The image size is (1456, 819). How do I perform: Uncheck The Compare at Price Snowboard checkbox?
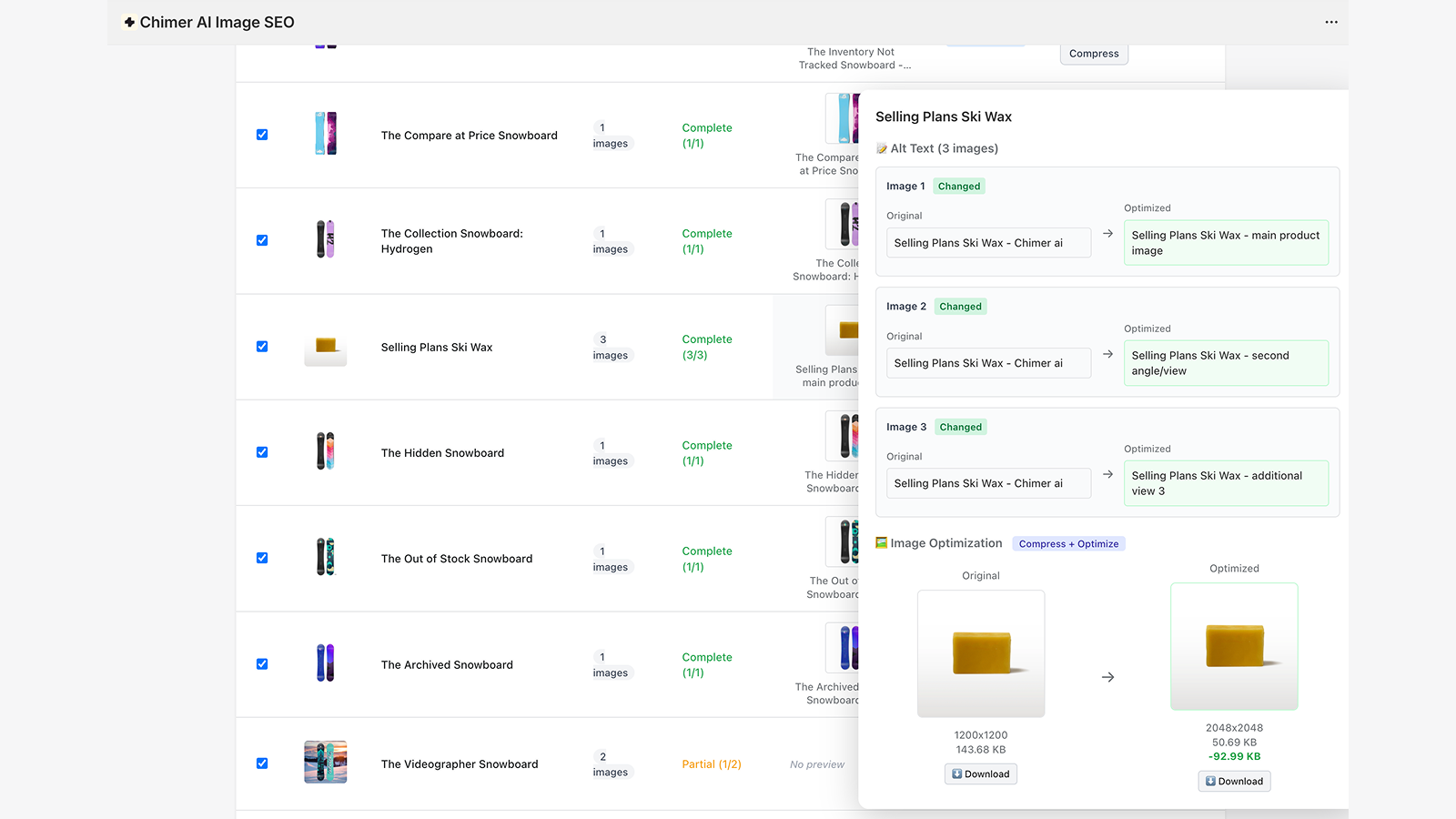pyautogui.click(x=262, y=135)
